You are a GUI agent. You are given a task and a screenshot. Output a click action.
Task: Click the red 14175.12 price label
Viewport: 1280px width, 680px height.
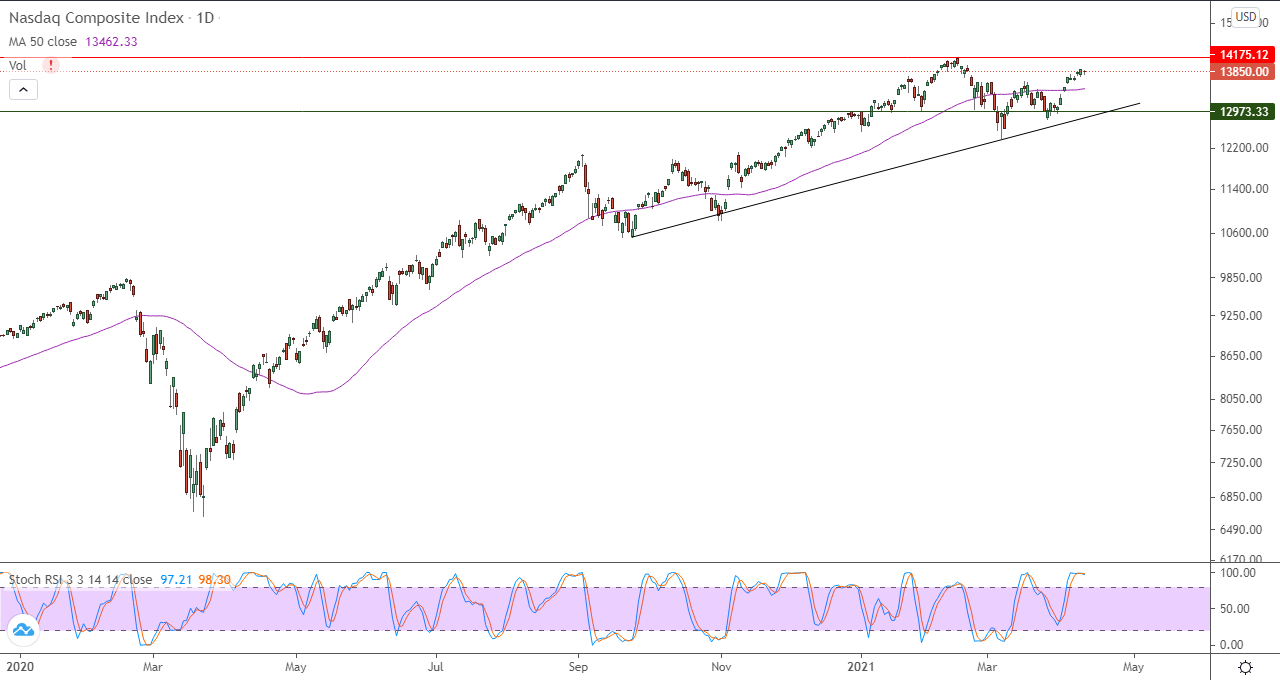1243,55
